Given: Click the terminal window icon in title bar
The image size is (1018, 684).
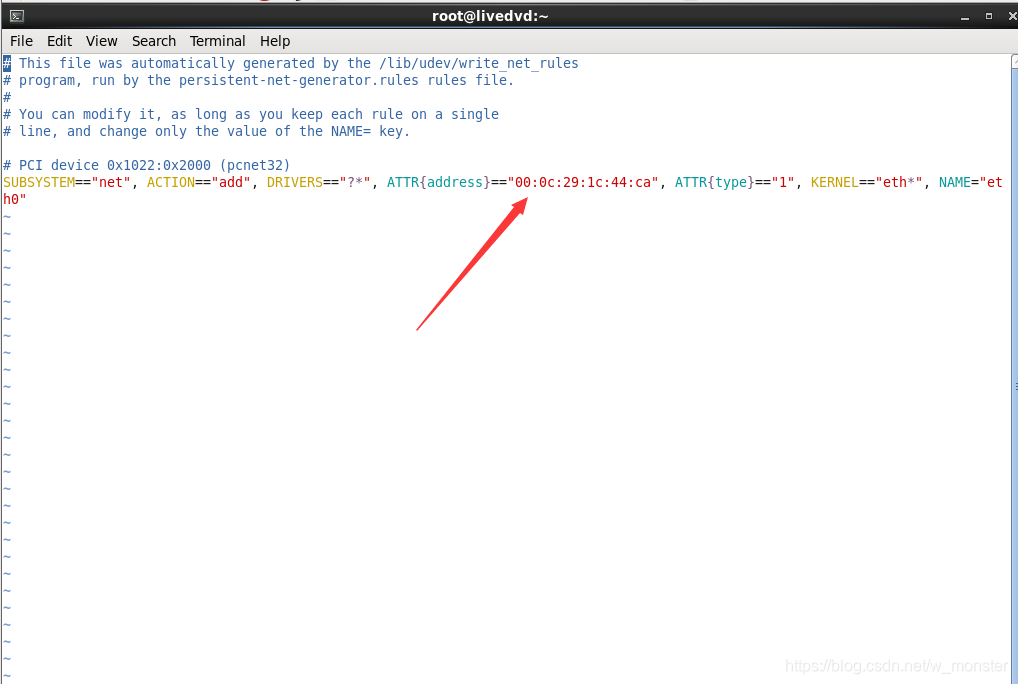Looking at the screenshot, I should 17,16.
